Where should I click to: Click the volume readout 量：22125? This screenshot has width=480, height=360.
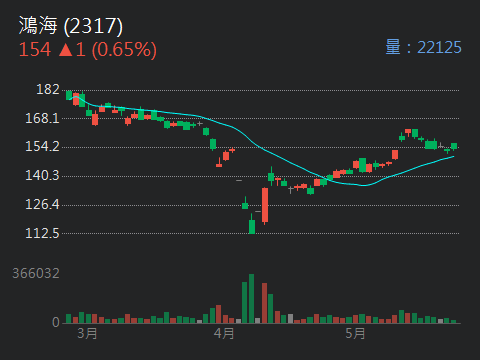(x=423, y=47)
